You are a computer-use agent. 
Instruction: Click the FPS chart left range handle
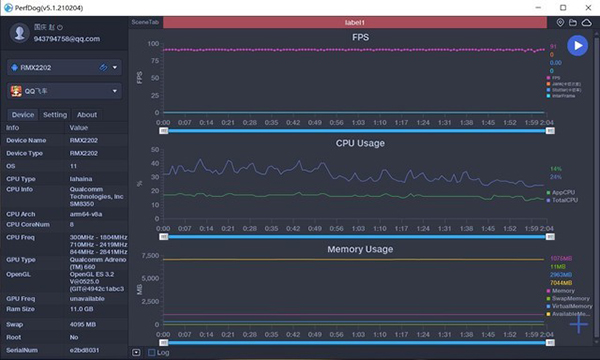(x=163, y=131)
